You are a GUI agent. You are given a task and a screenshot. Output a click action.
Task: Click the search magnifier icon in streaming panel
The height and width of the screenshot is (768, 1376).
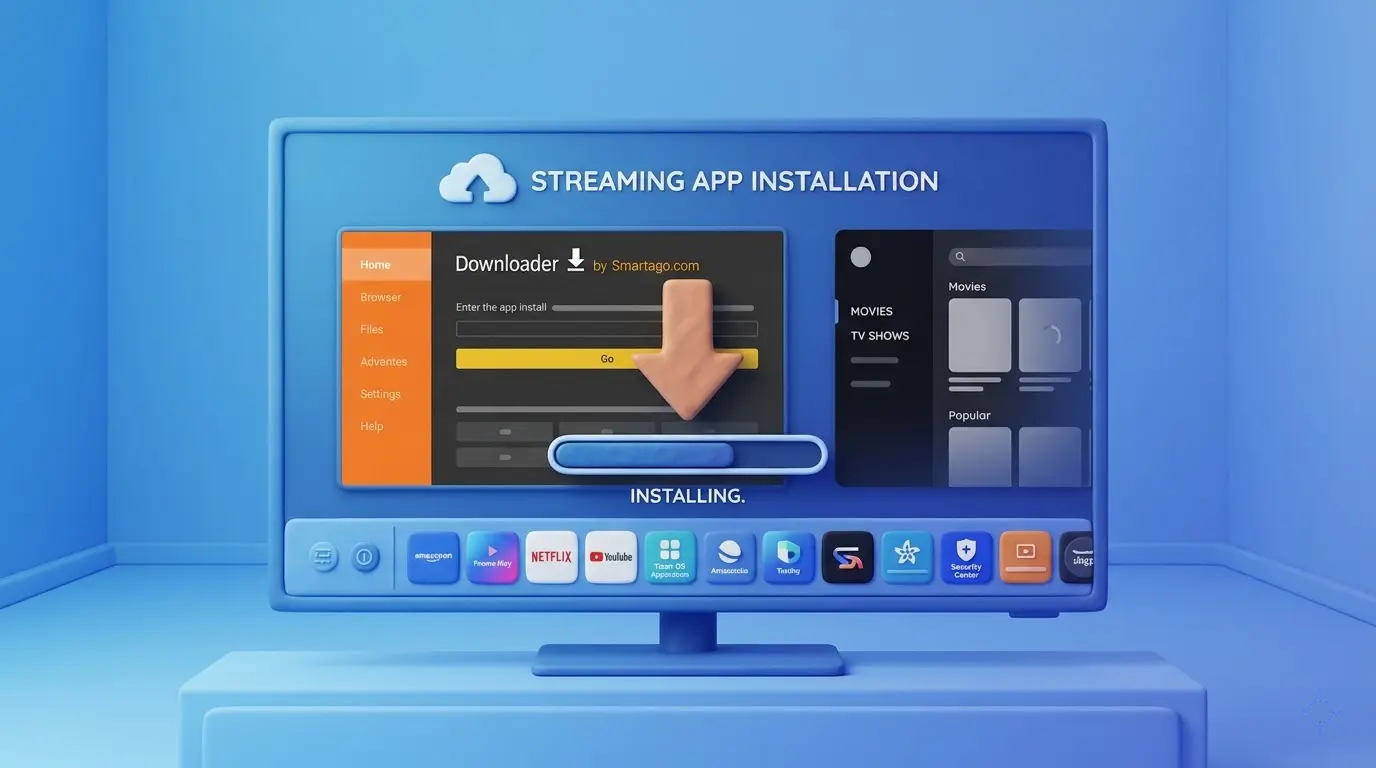point(960,257)
